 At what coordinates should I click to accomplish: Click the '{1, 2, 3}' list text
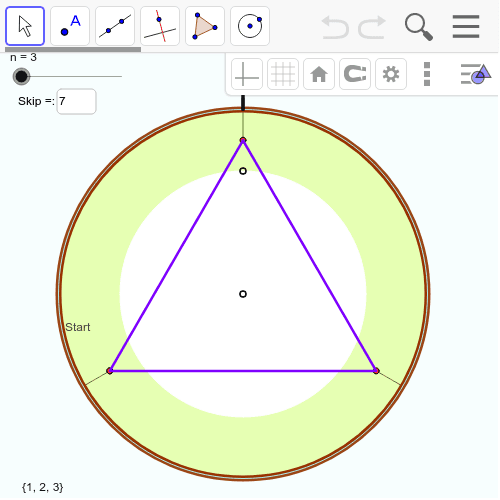pyautogui.click(x=42, y=487)
